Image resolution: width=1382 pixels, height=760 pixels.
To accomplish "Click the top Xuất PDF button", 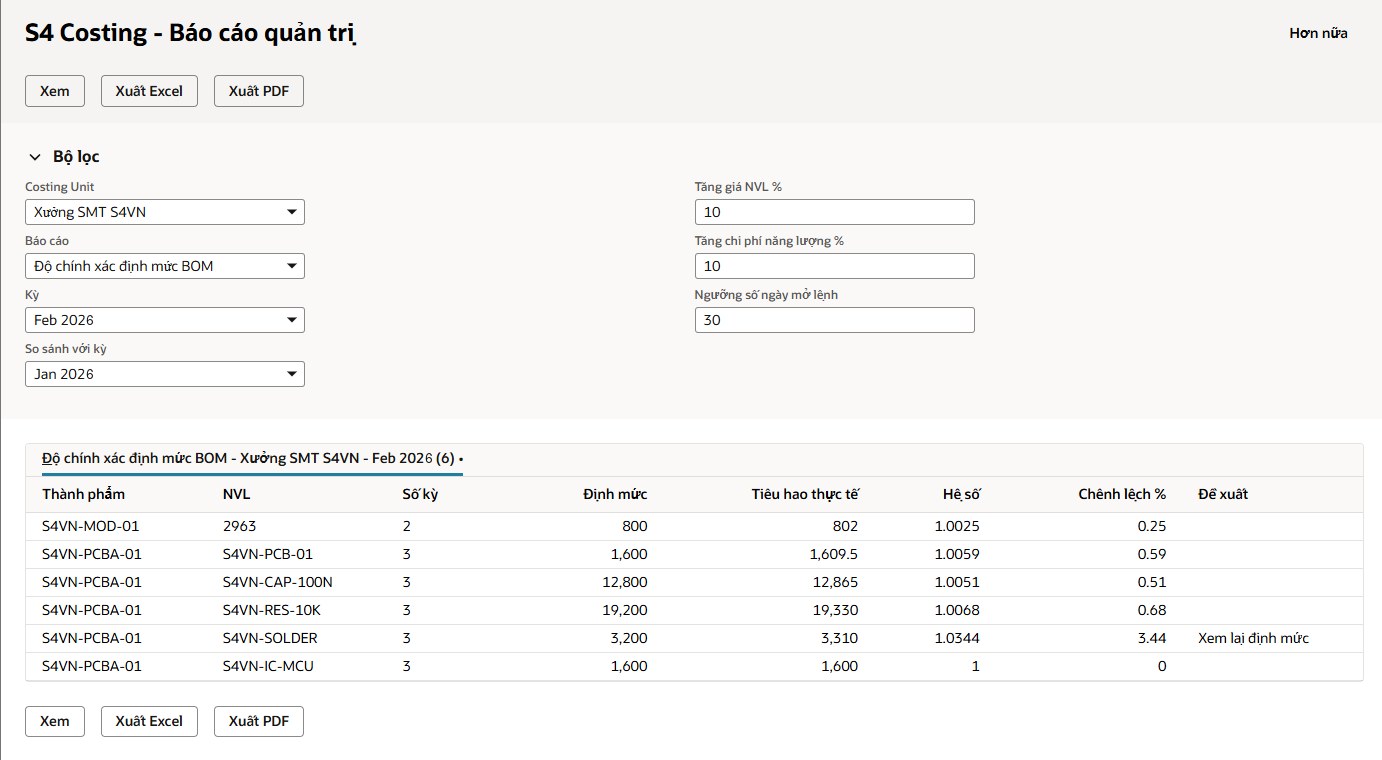I will (x=259, y=91).
